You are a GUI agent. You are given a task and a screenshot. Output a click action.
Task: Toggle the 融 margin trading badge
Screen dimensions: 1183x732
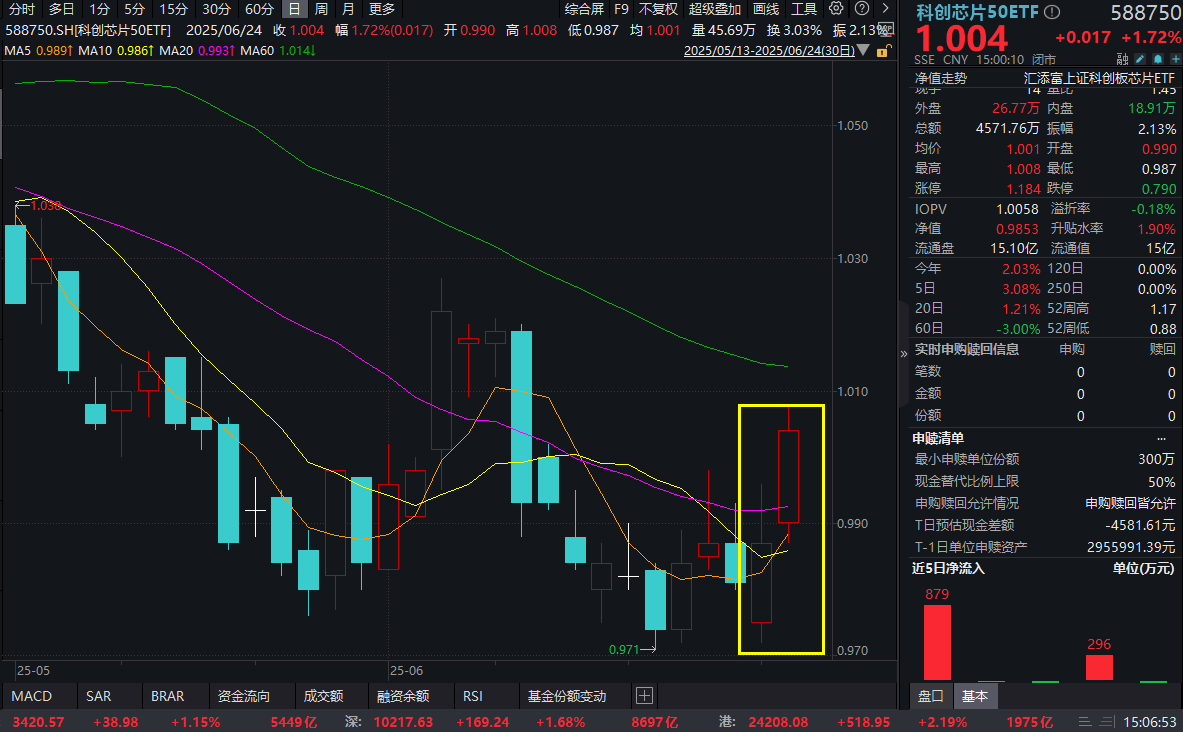click(1122, 58)
